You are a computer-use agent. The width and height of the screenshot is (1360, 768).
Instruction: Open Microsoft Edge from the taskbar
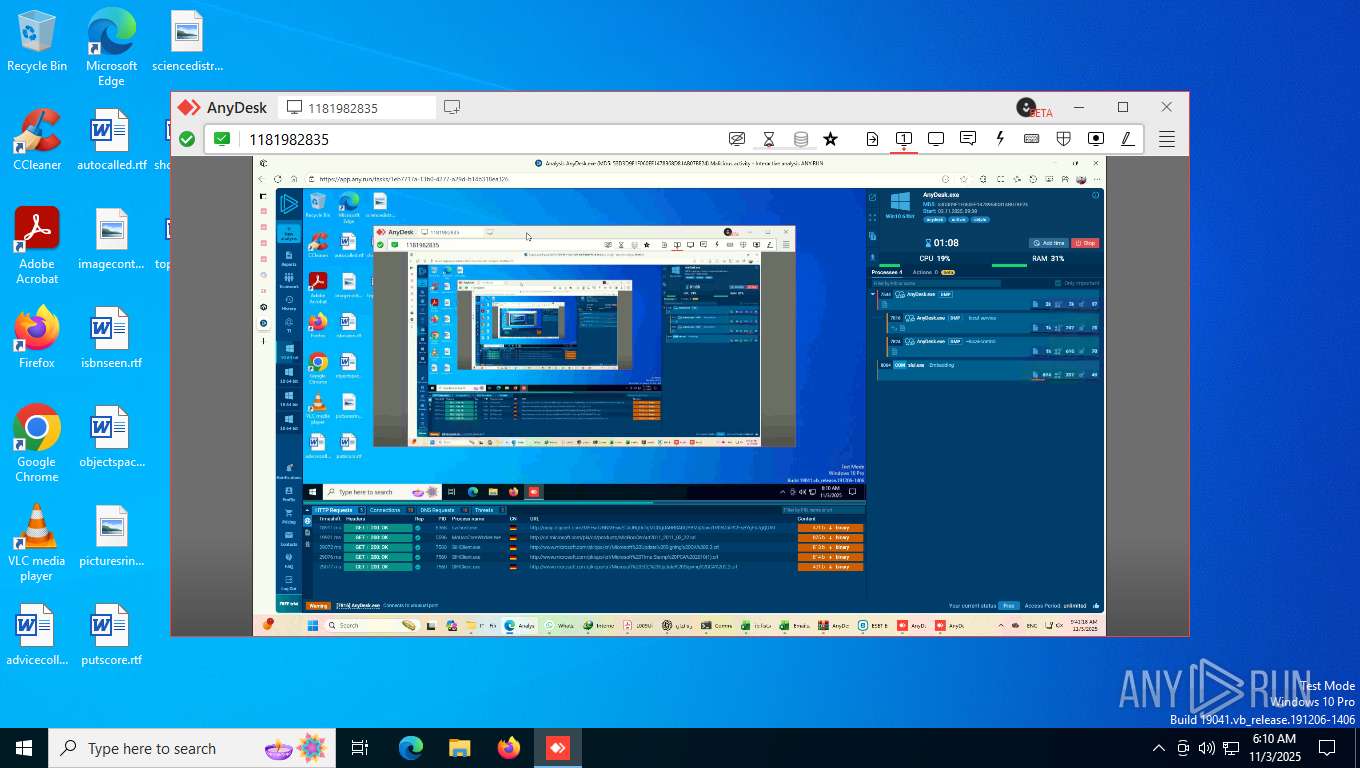(x=411, y=748)
